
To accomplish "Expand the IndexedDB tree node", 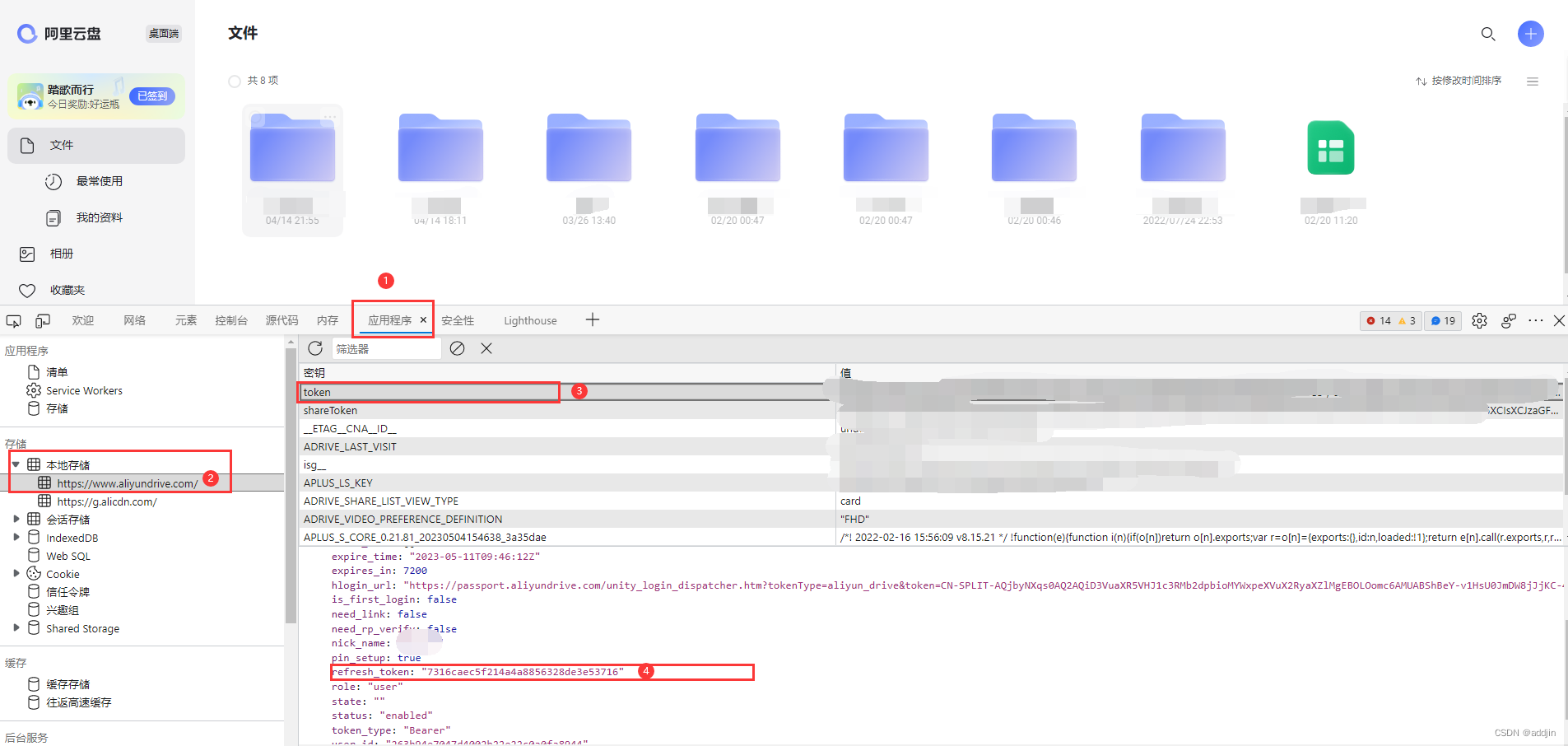I will [16, 537].
